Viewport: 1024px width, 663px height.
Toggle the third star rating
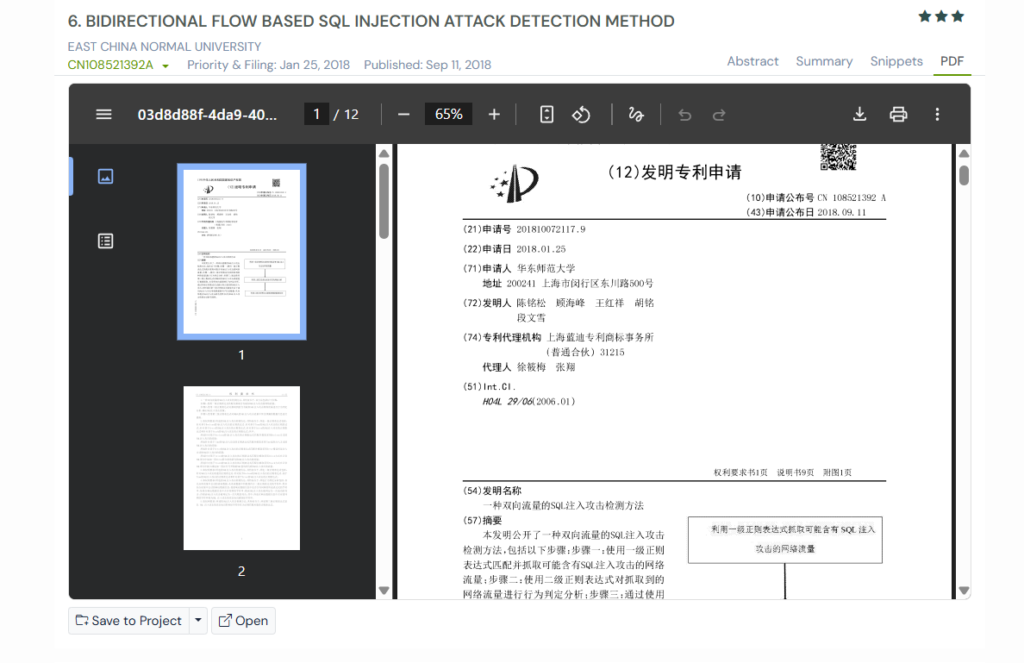click(958, 16)
